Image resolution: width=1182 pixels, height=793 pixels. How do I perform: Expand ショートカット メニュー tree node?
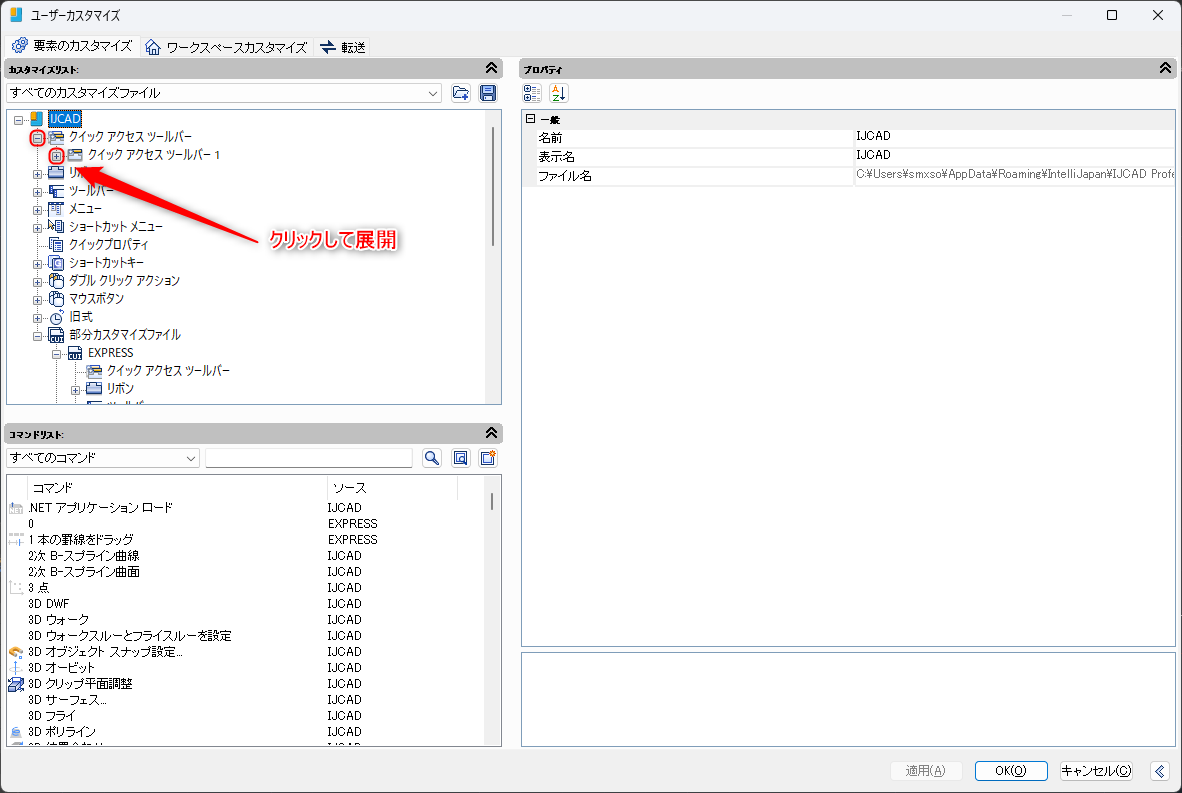tap(37, 228)
